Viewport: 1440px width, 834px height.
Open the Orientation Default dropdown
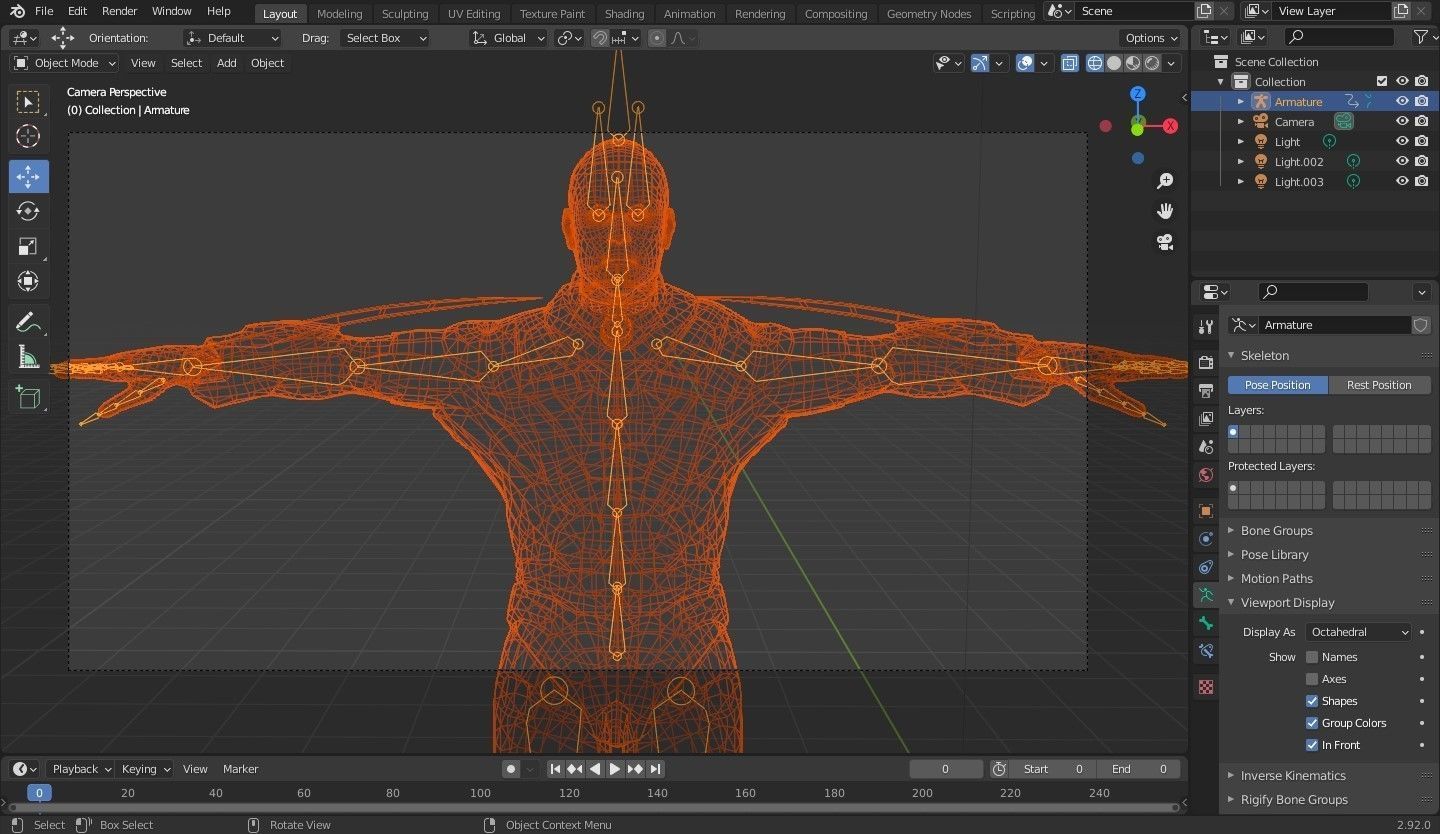click(233, 38)
